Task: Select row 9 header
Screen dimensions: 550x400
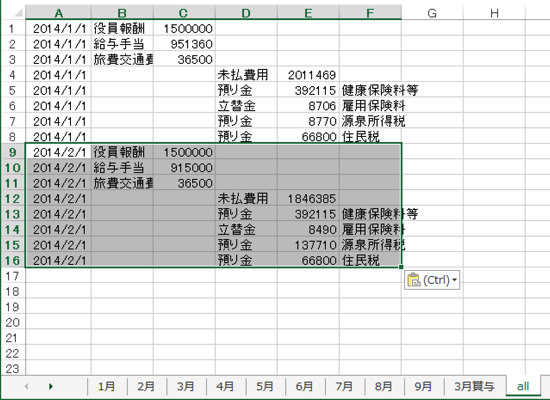Action: tap(13, 152)
